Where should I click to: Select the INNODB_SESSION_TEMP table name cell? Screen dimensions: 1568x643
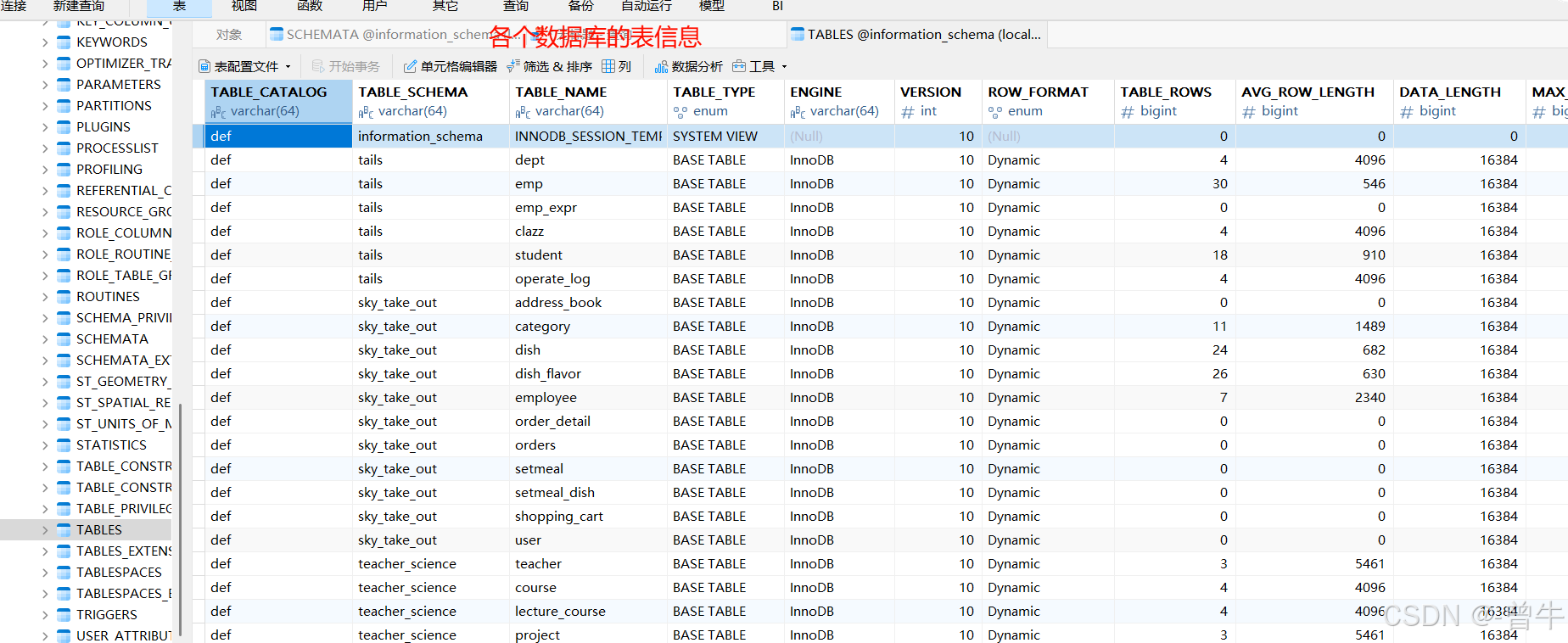click(x=588, y=136)
